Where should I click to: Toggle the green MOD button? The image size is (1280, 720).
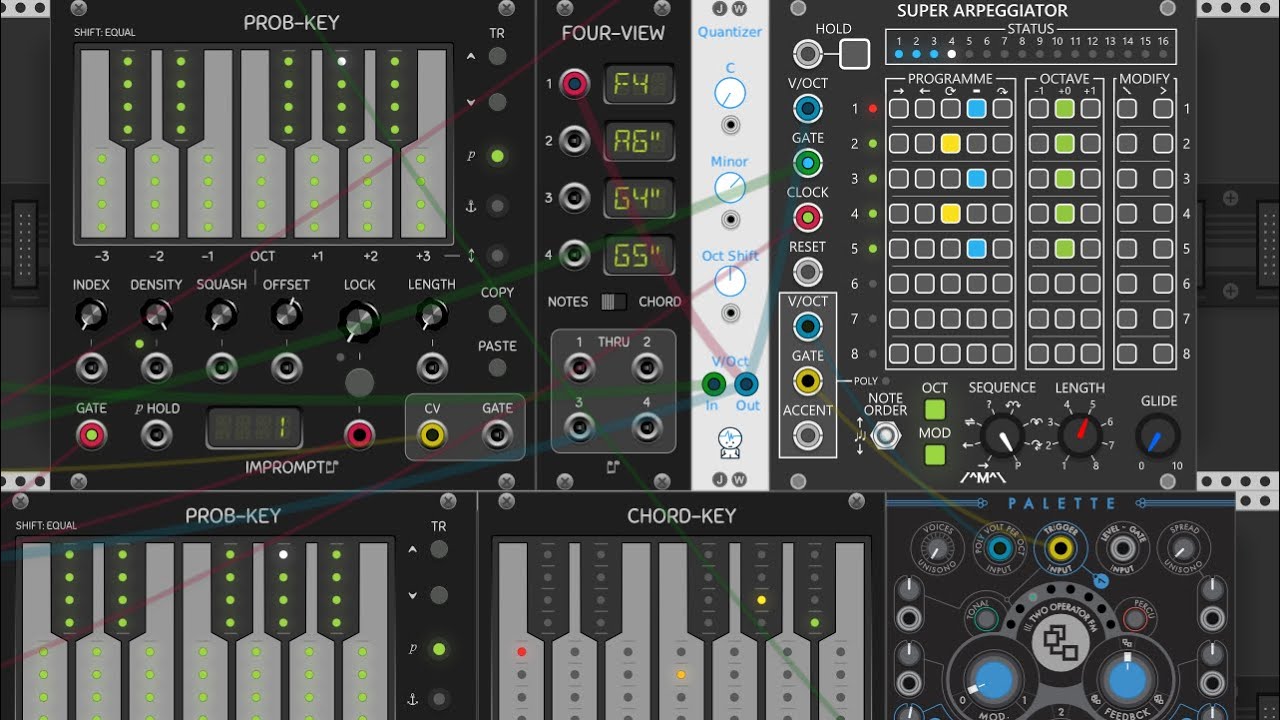click(x=935, y=455)
